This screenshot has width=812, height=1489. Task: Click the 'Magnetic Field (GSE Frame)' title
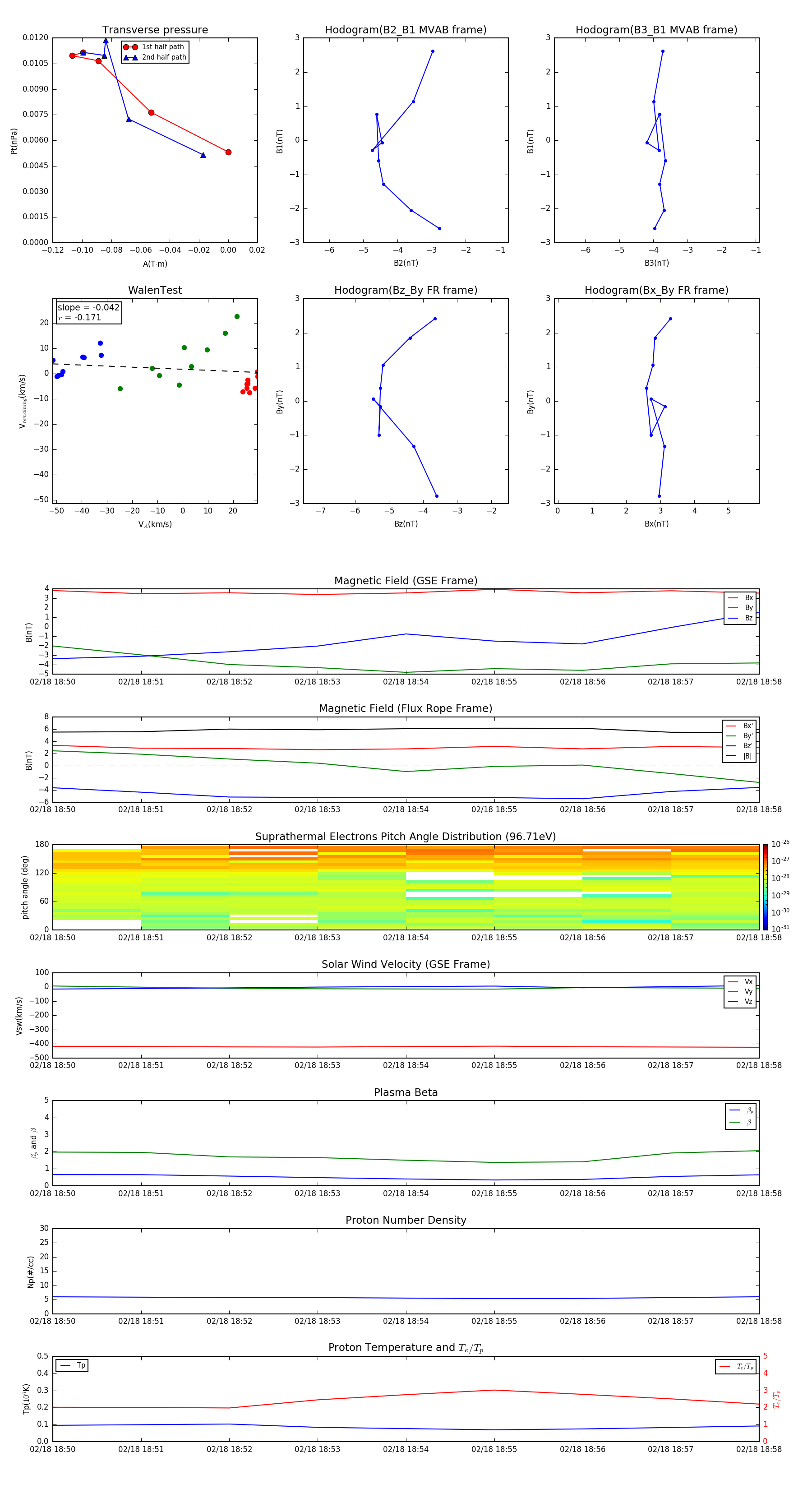406,581
